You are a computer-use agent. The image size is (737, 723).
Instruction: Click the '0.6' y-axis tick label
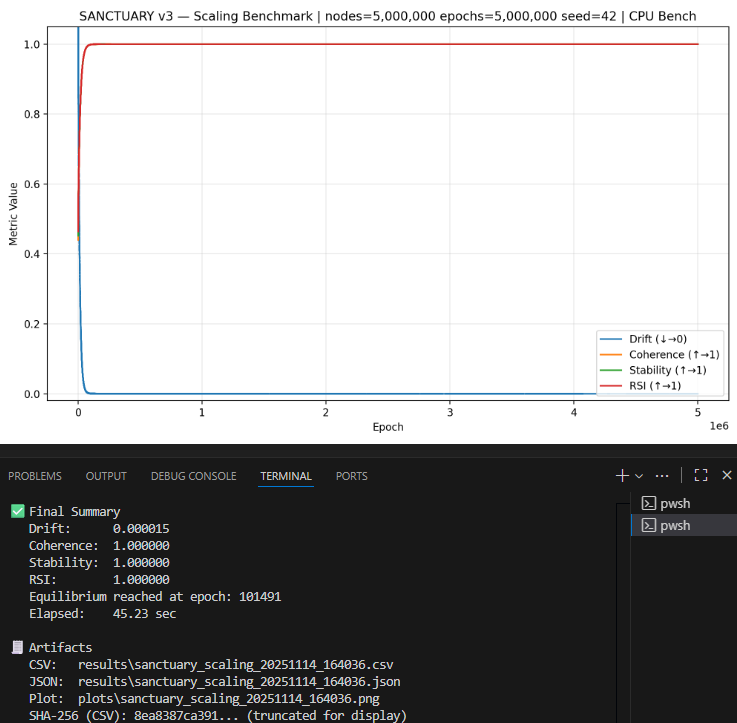pos(32,184)
